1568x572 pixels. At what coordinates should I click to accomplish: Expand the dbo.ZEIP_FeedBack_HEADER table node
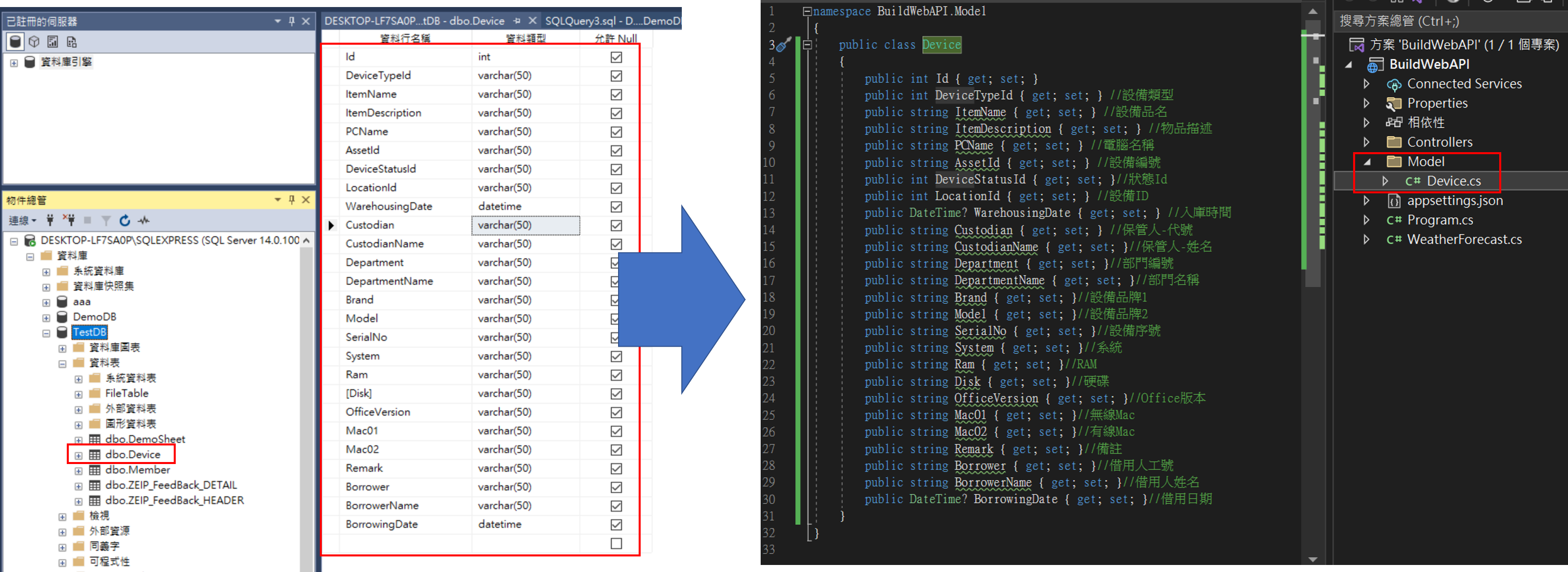[78, 501]
